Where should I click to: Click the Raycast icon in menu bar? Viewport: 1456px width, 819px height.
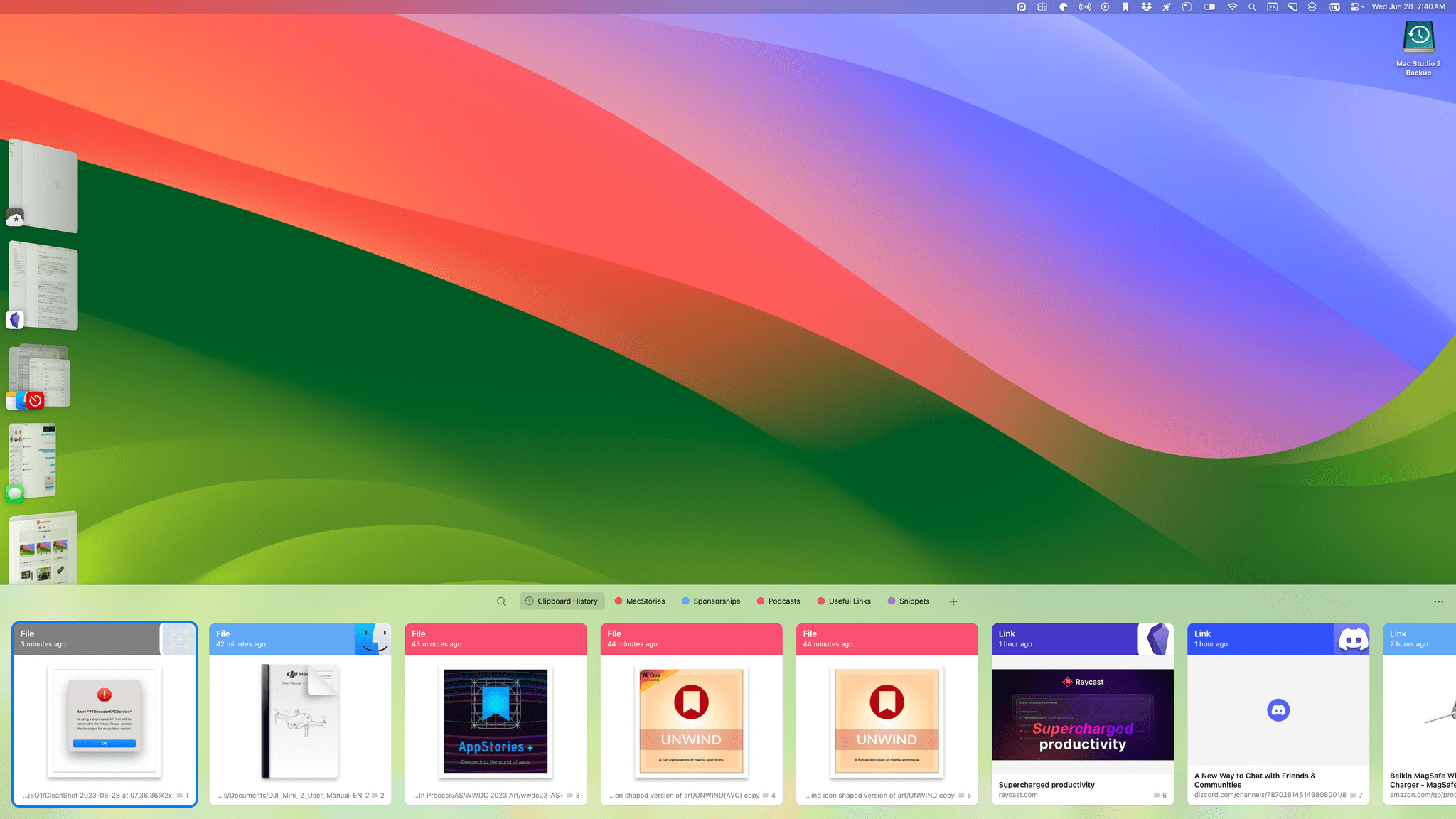[x=1166, y=7]
